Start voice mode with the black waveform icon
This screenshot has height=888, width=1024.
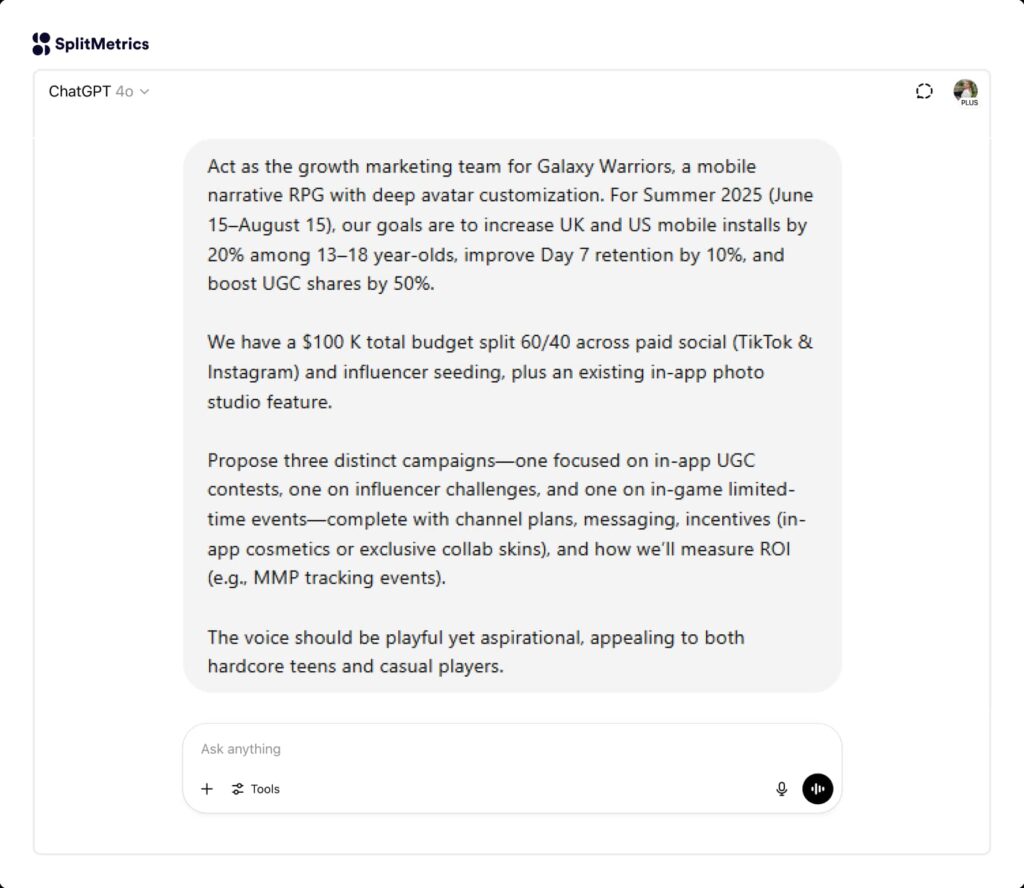point(817,789)
